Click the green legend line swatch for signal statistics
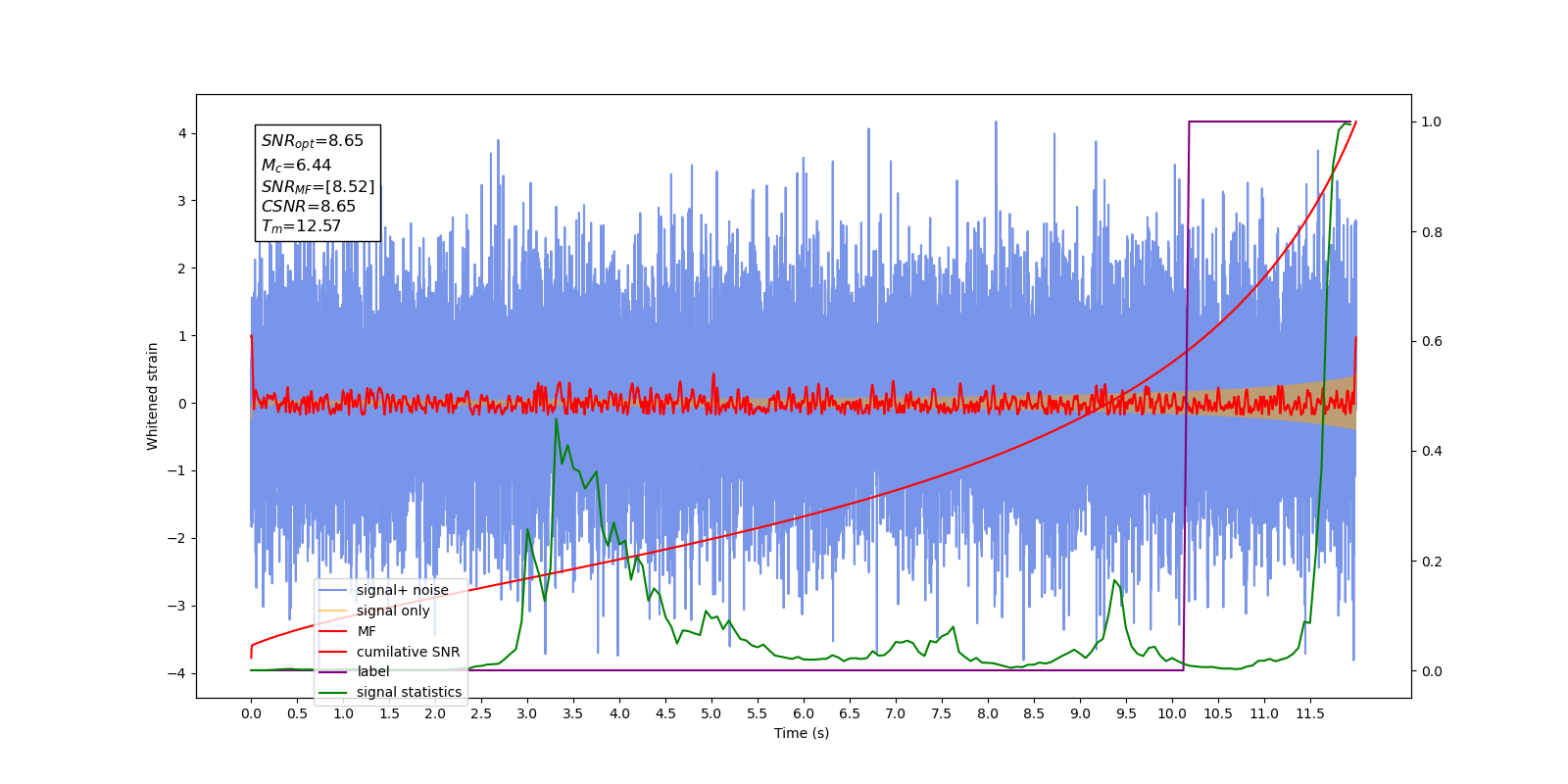Screen dimensions: 1568x784 pyautogui.click(x=333, y=692)
